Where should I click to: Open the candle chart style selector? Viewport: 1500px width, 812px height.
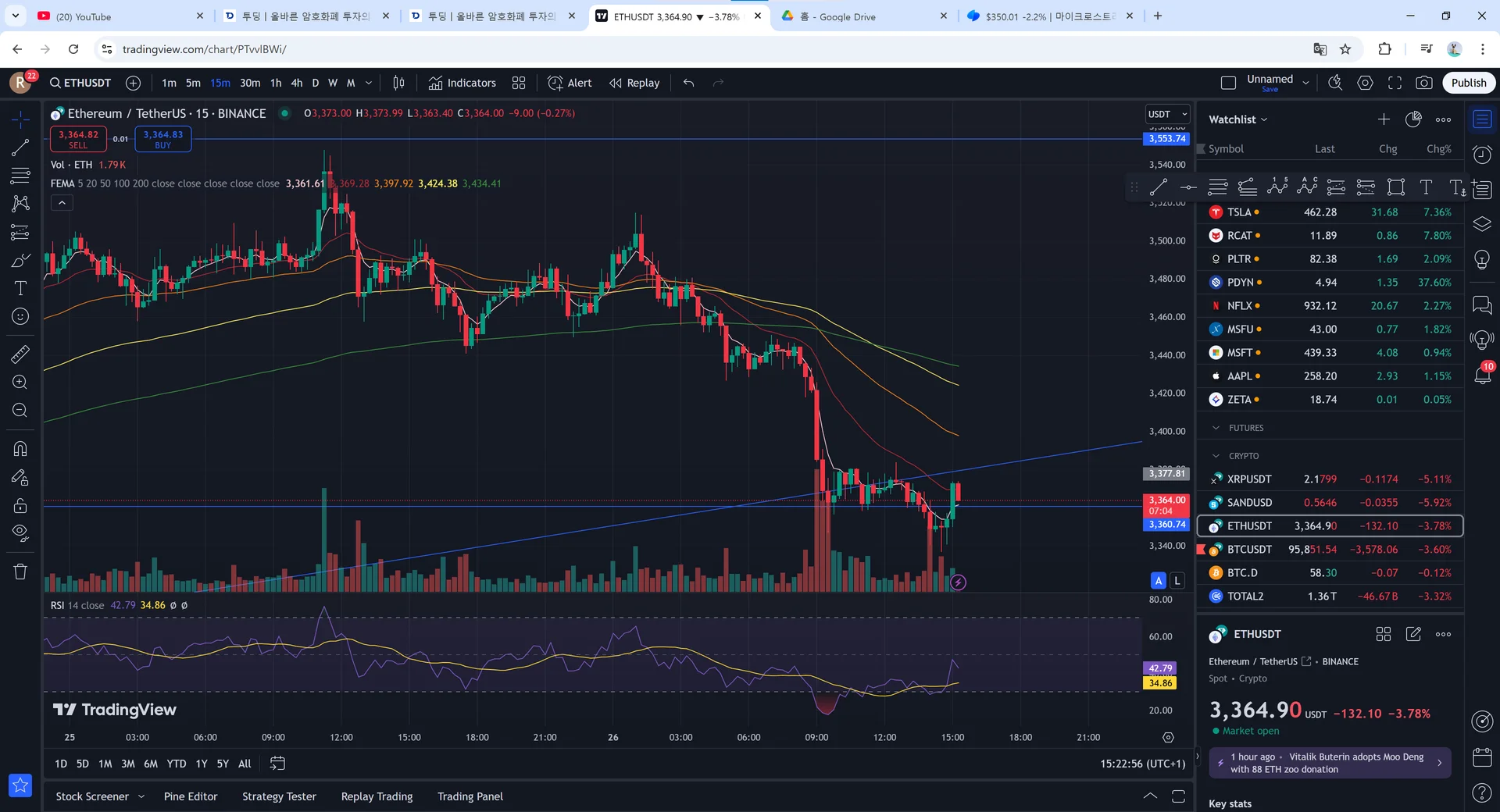398,83
